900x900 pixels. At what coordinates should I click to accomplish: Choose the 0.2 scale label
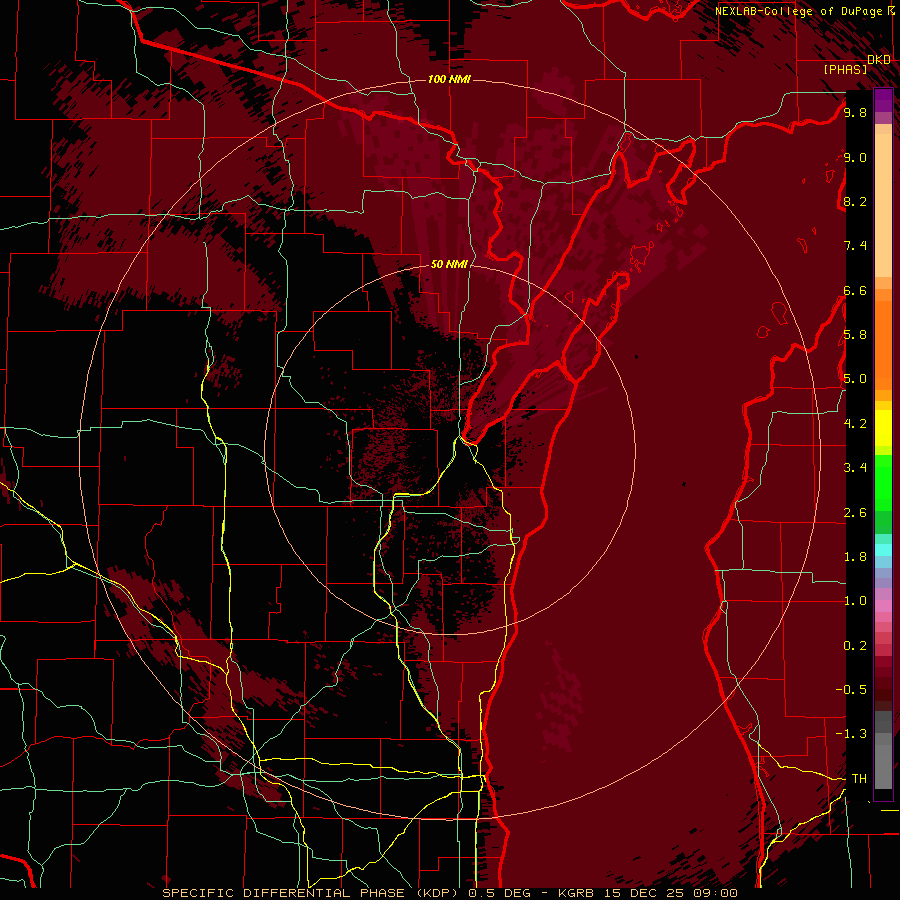pyautogui.click(x=855, y=646)
